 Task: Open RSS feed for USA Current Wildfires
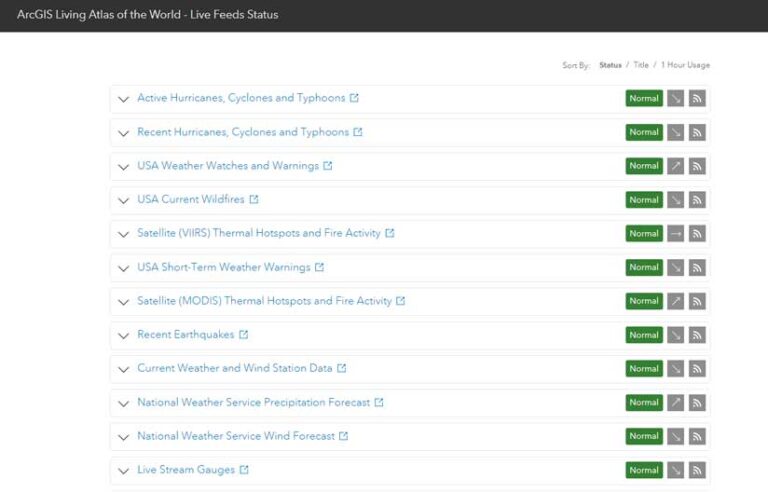coord(697,200)
